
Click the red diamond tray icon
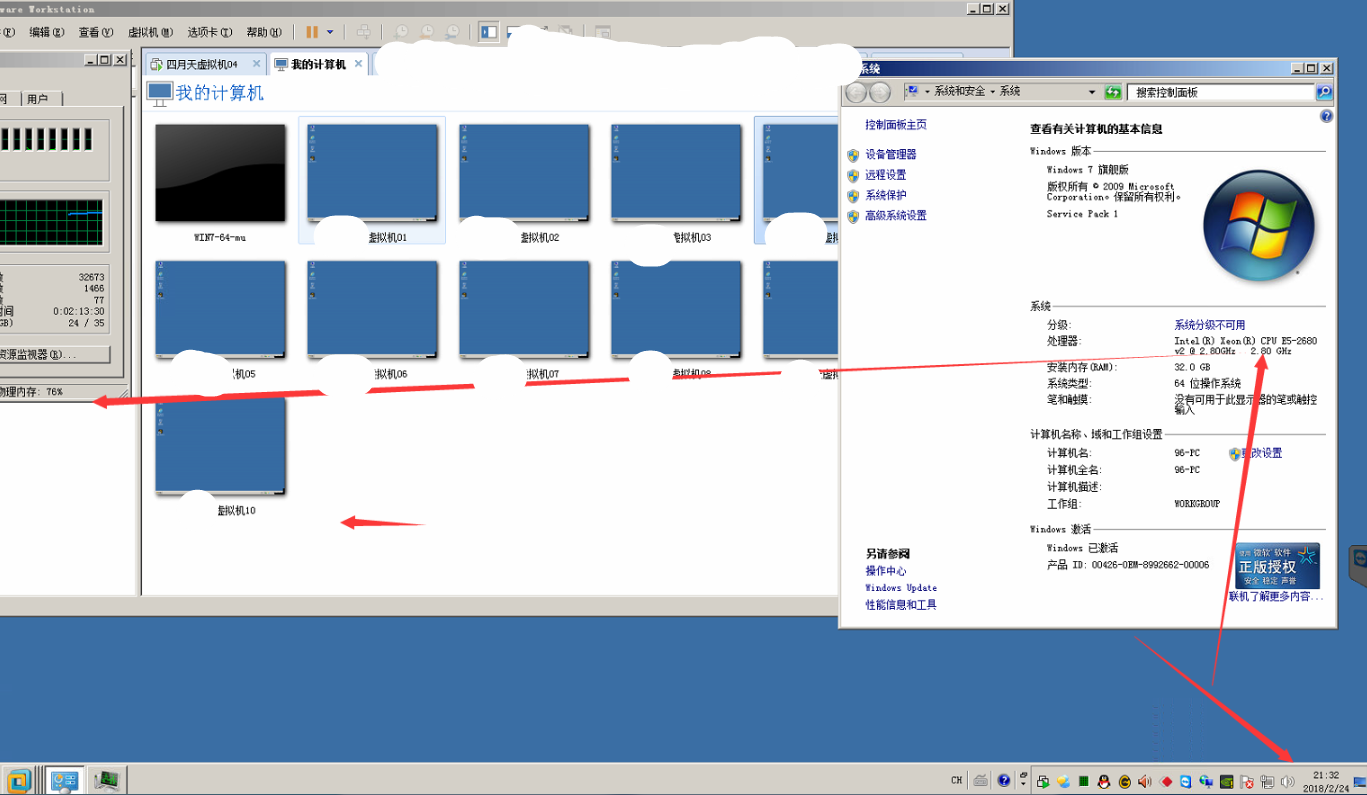pos(1166,782)
